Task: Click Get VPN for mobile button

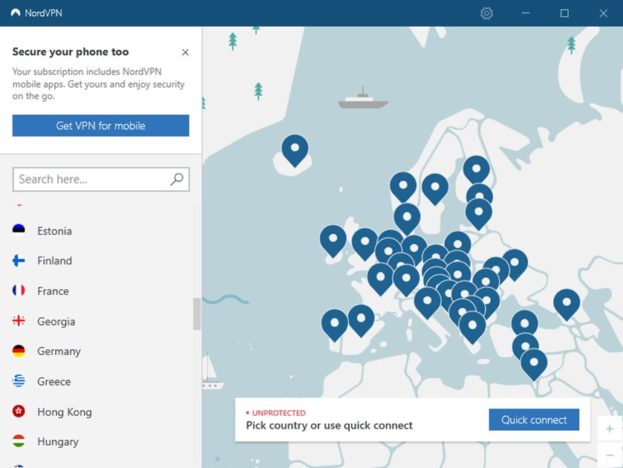Action: tap(101, 126)
